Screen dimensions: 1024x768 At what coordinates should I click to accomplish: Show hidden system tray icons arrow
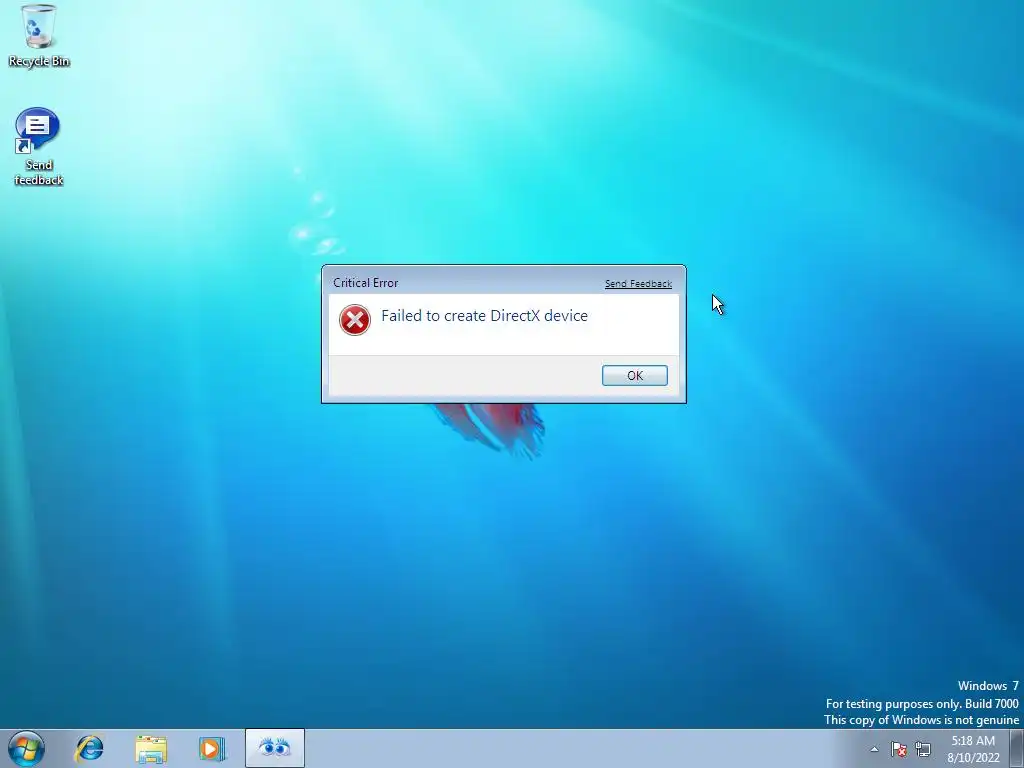point(874,749)
